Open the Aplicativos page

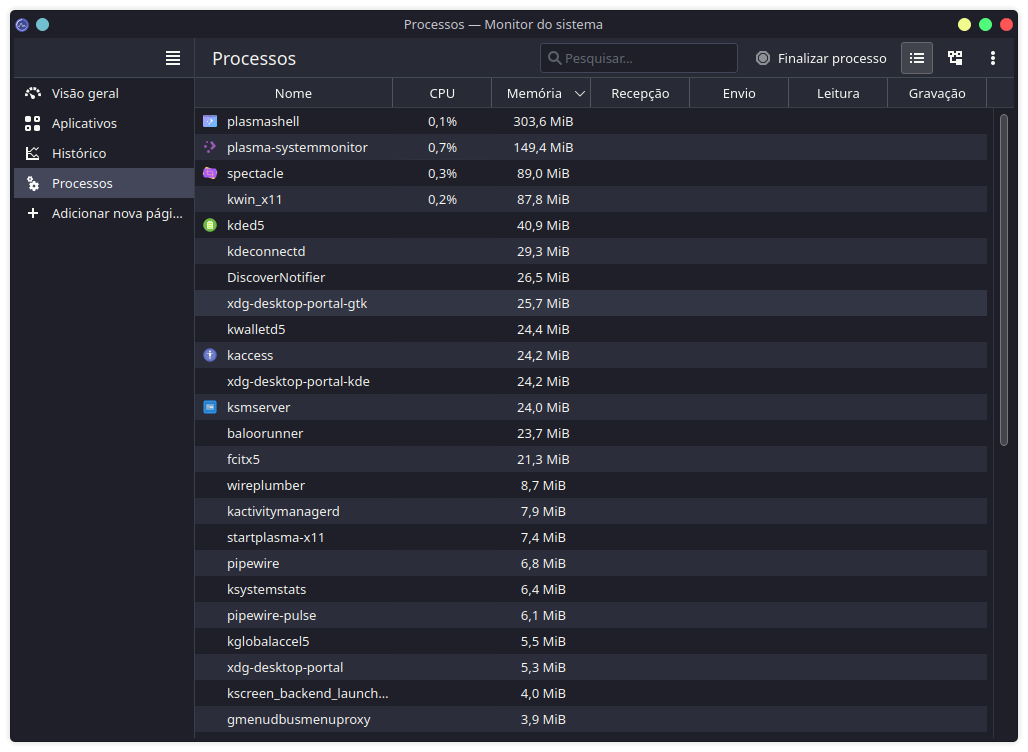pos(104,123)
